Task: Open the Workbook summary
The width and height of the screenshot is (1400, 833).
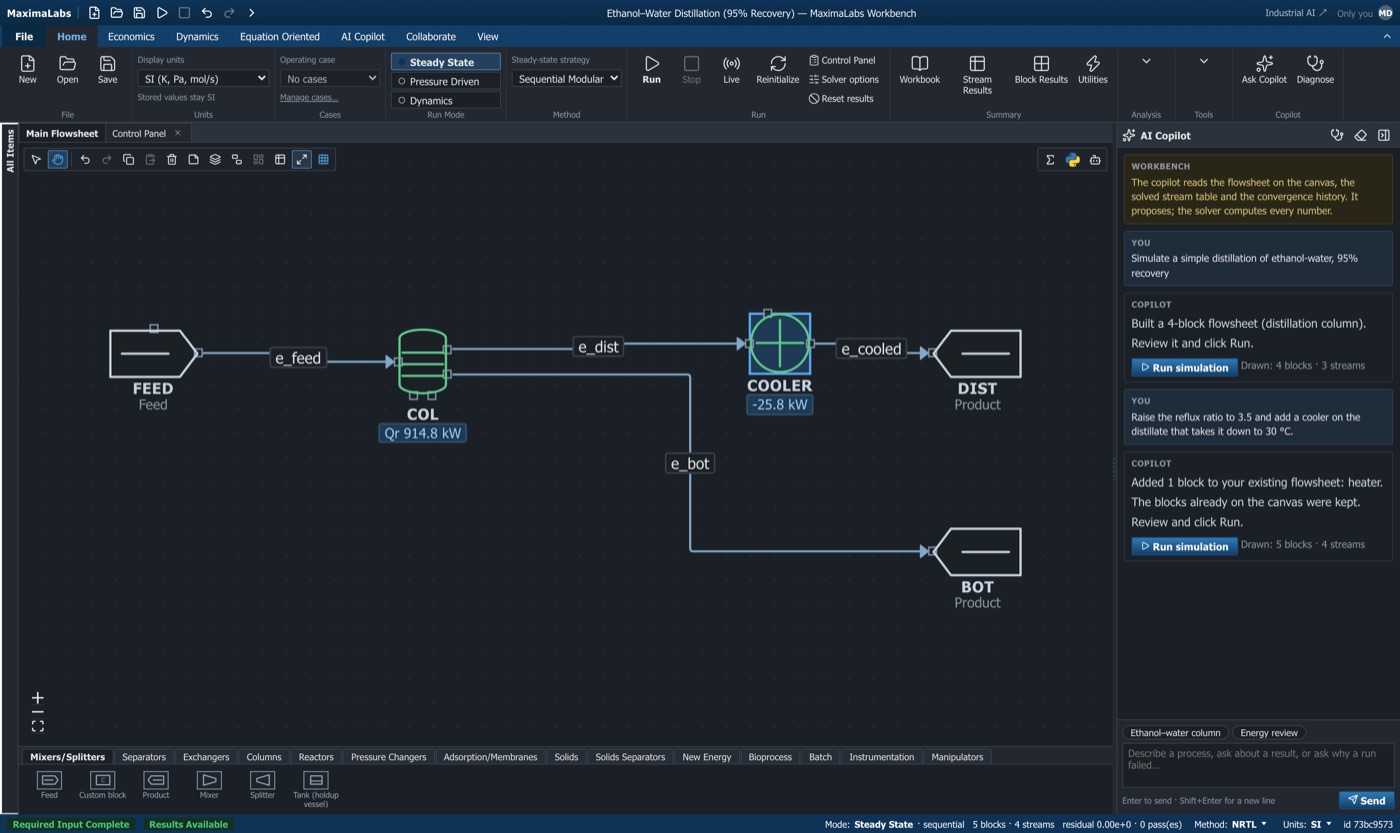Action: (919, 70)
